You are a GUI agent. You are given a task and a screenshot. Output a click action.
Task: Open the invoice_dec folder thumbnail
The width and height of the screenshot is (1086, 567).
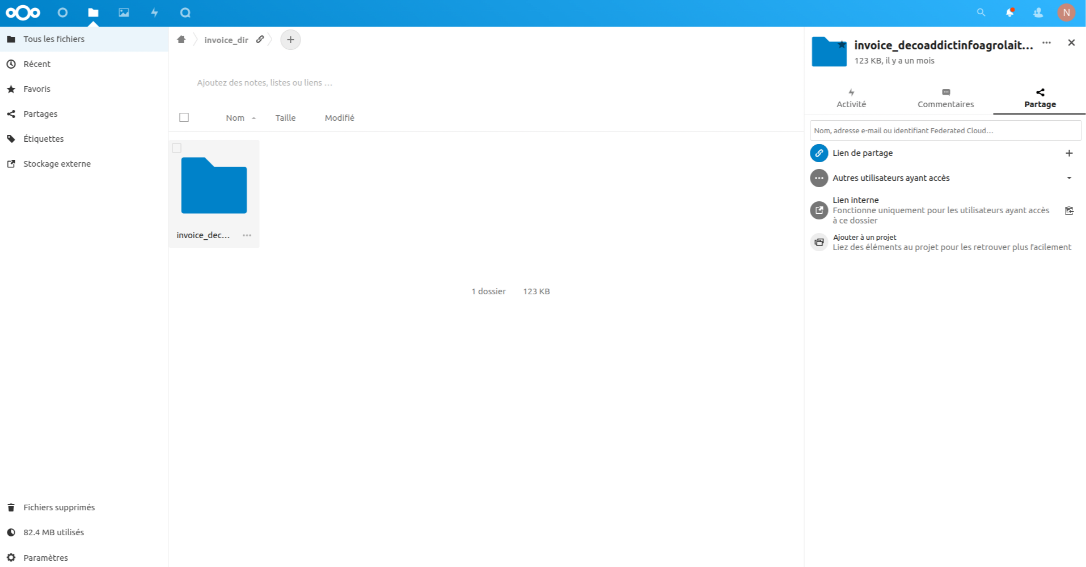pos(214,186)
